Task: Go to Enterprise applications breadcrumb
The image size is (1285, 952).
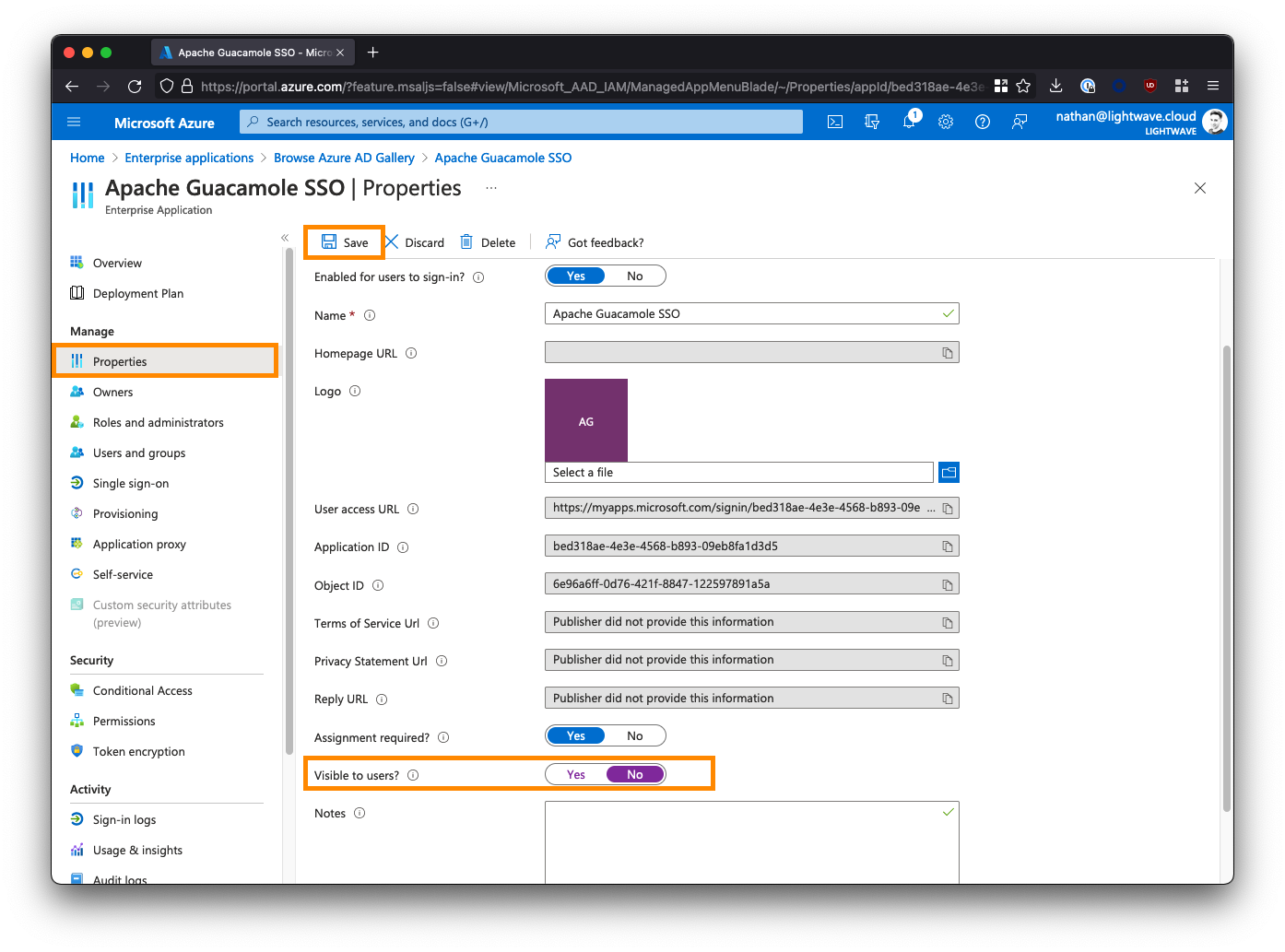Action: tap(189, 158)
